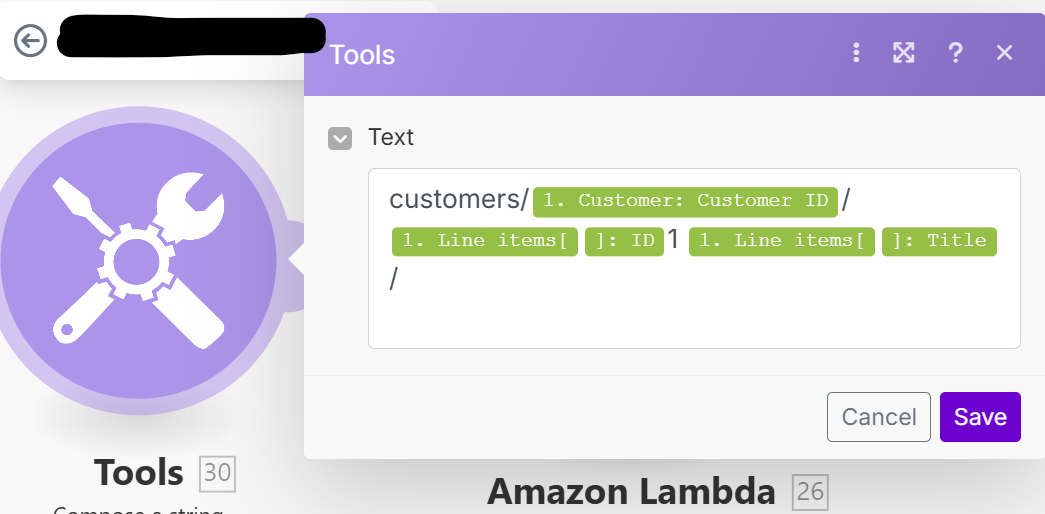Click the module number 26 badge
Image resolution: width=1045 pixels, height=514 pixels.
(x=810, y=491)
